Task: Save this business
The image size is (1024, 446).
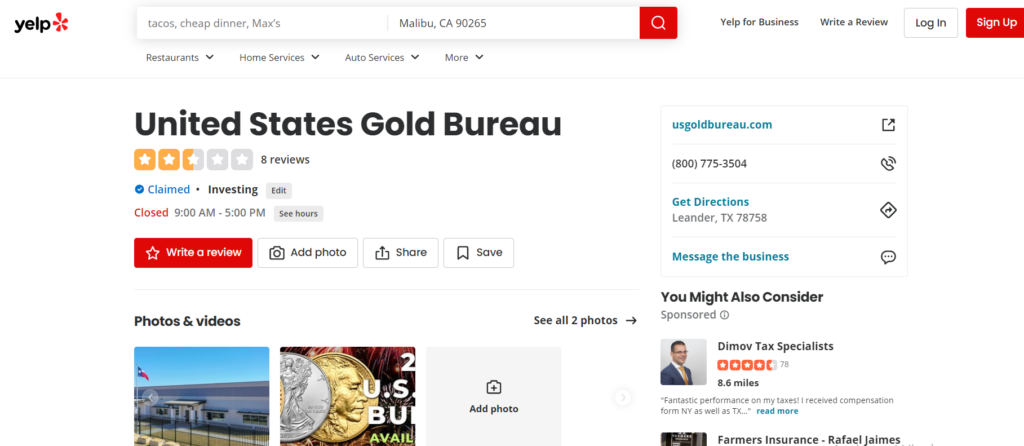Action: [x=478, y=253]
